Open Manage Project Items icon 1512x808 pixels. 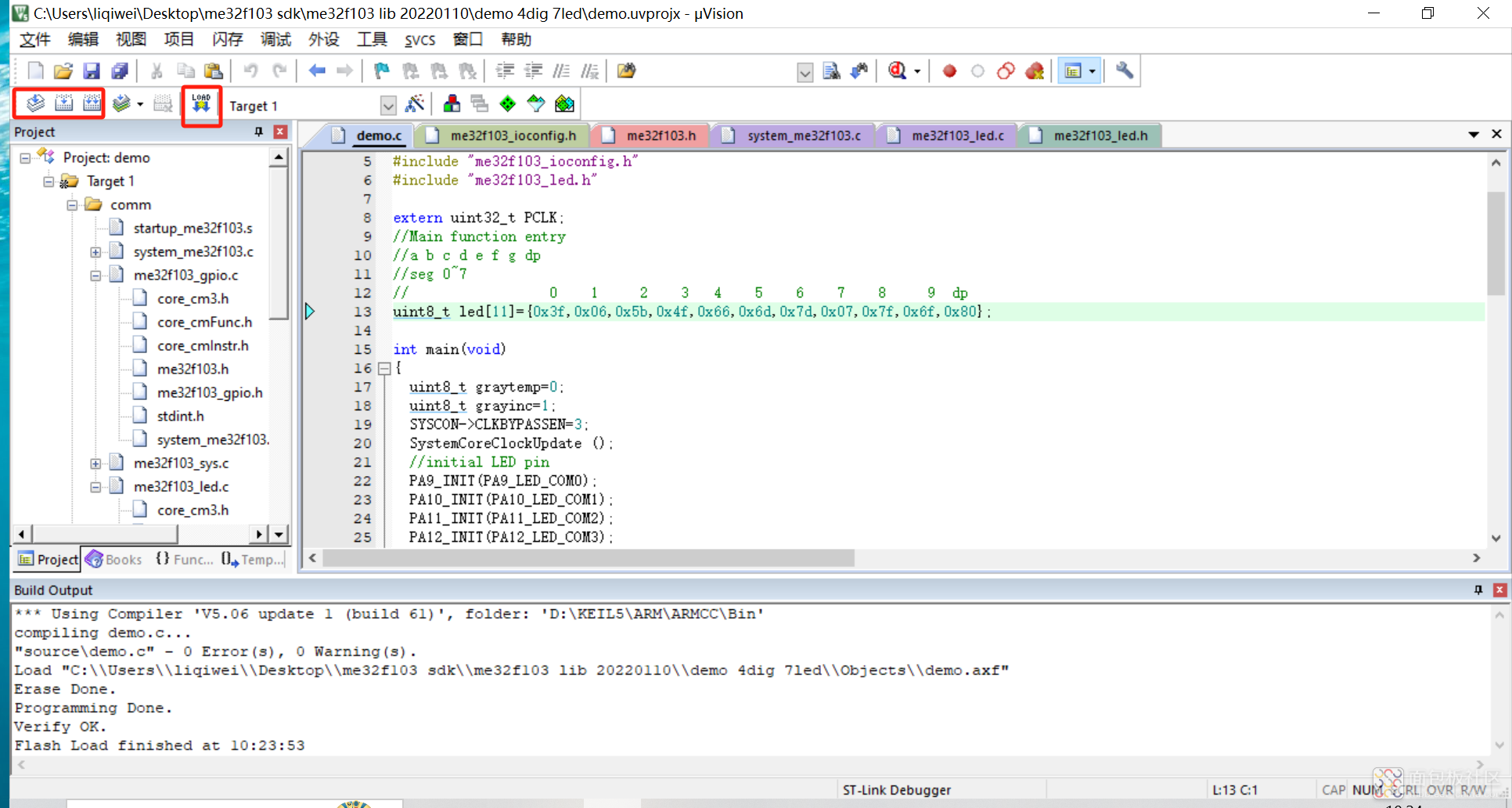coord(452,103)
